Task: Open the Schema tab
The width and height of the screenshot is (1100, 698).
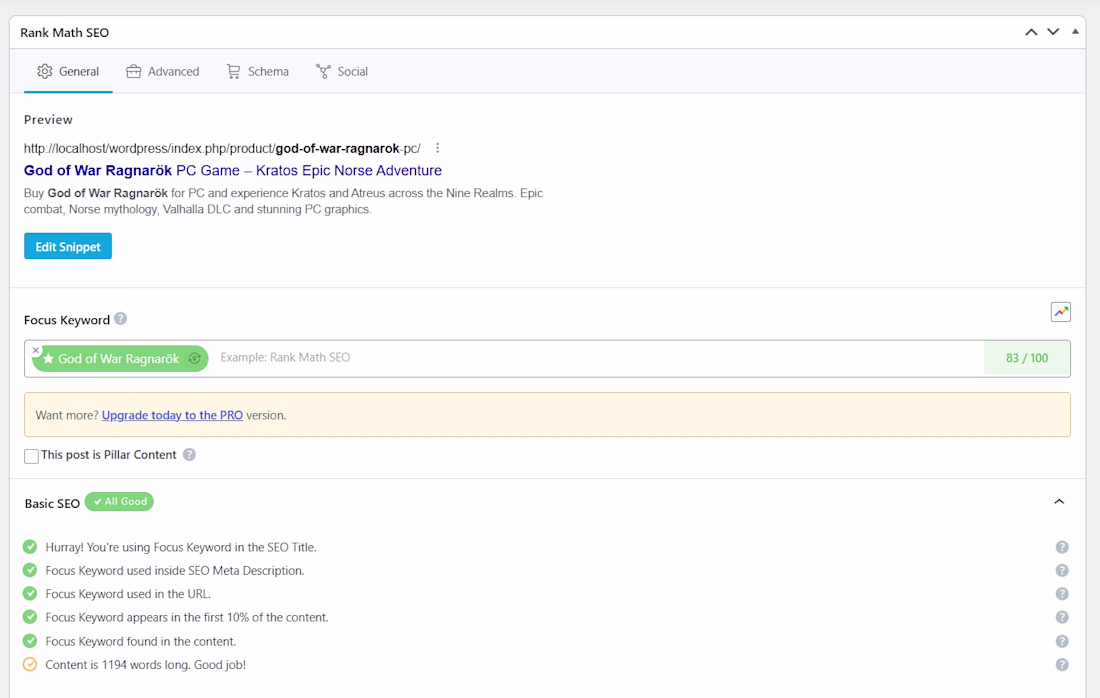Action: point(257,72)
